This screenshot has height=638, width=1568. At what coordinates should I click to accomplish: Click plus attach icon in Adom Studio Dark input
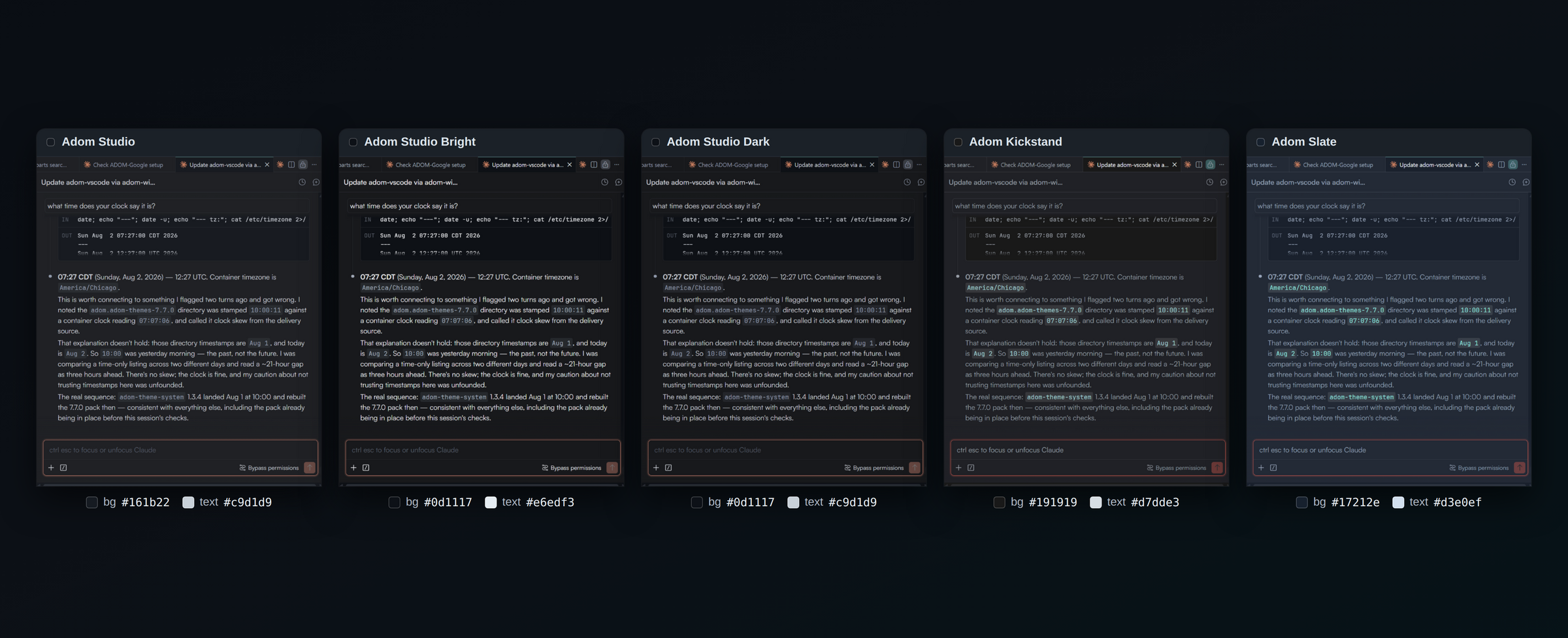click(656, 468)
